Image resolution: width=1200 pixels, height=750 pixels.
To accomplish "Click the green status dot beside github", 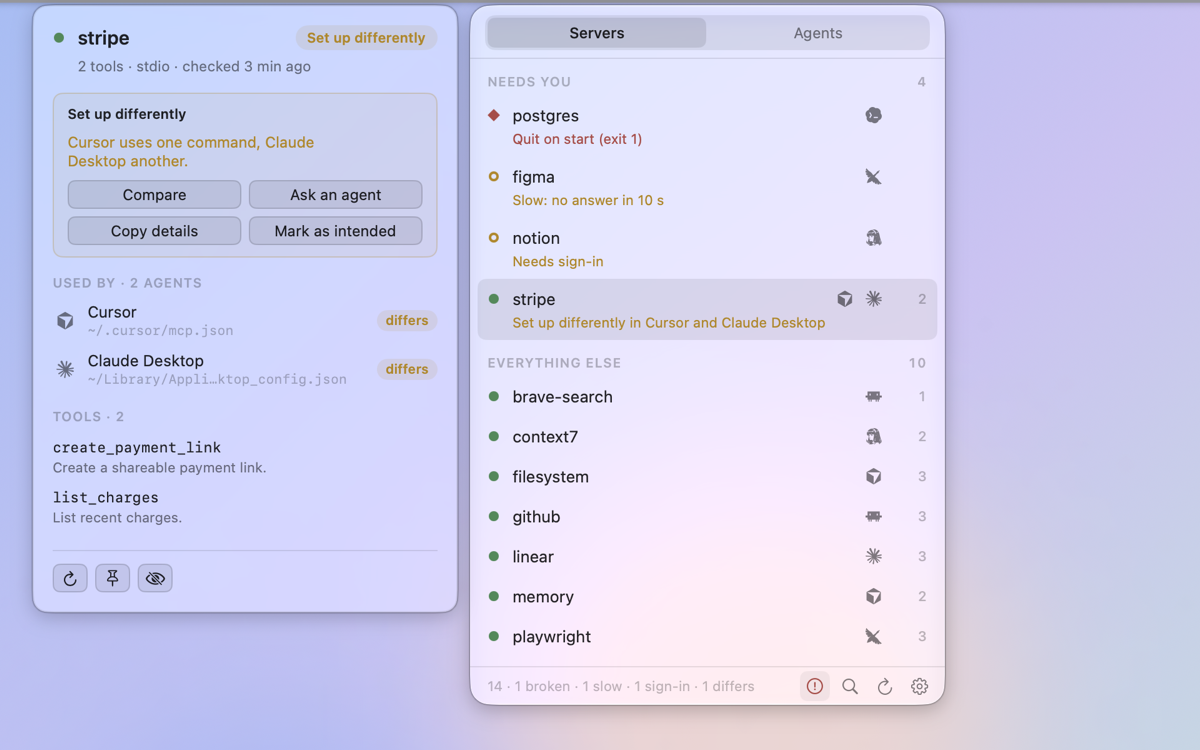I will [x=494, y=517].
